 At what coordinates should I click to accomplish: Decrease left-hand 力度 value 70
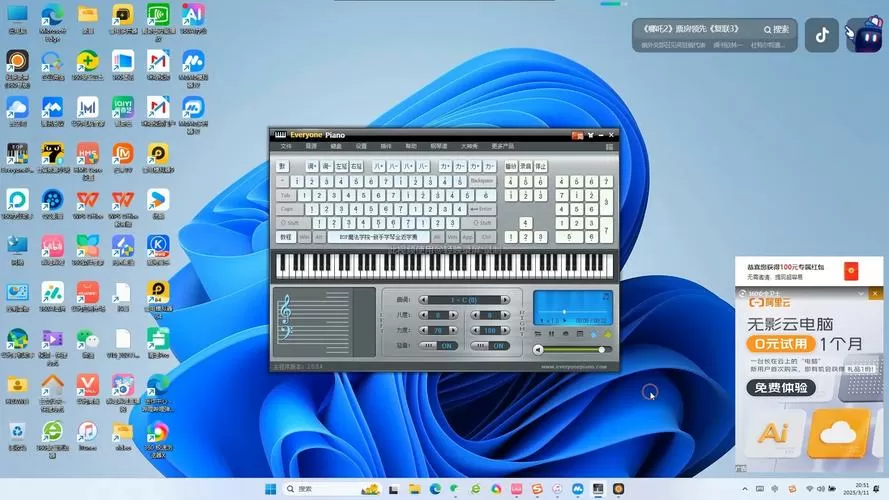point(423,330)
